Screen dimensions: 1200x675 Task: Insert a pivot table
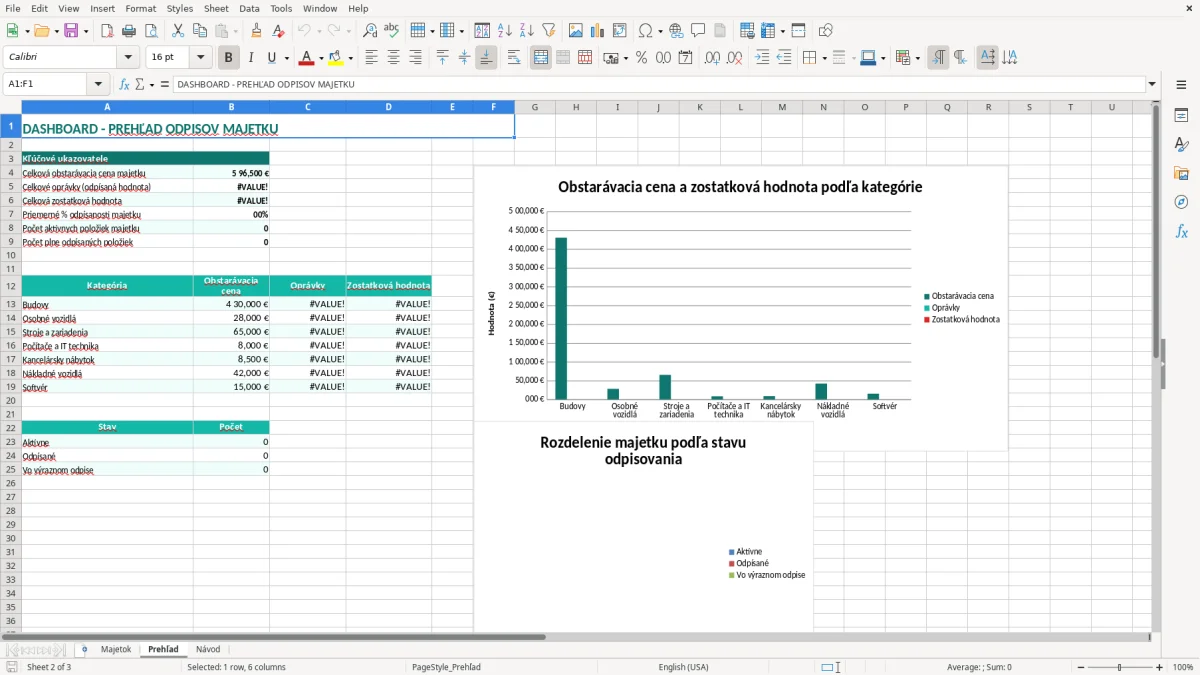pyautogui.click(x=619, y=31)
